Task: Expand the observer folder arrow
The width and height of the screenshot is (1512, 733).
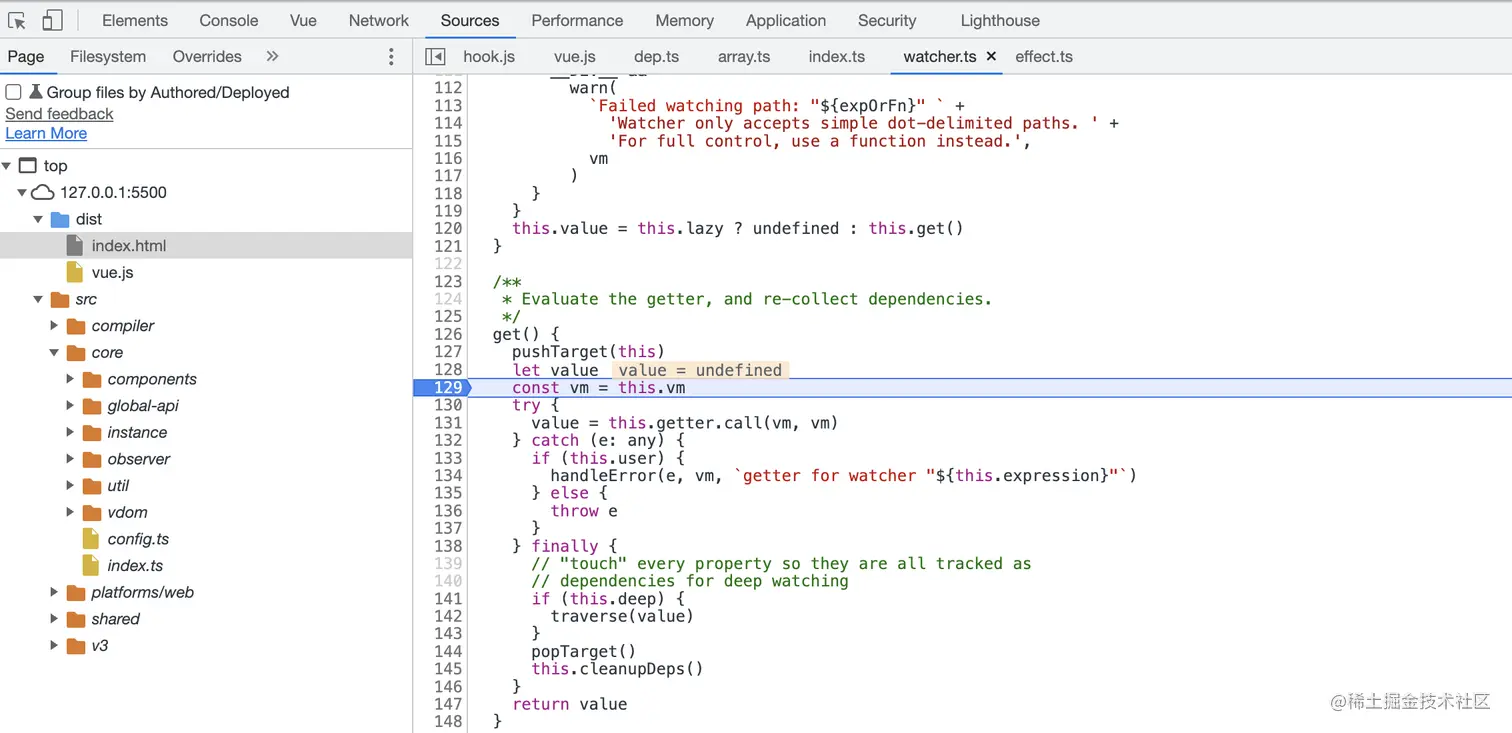Action: point(71,459)
